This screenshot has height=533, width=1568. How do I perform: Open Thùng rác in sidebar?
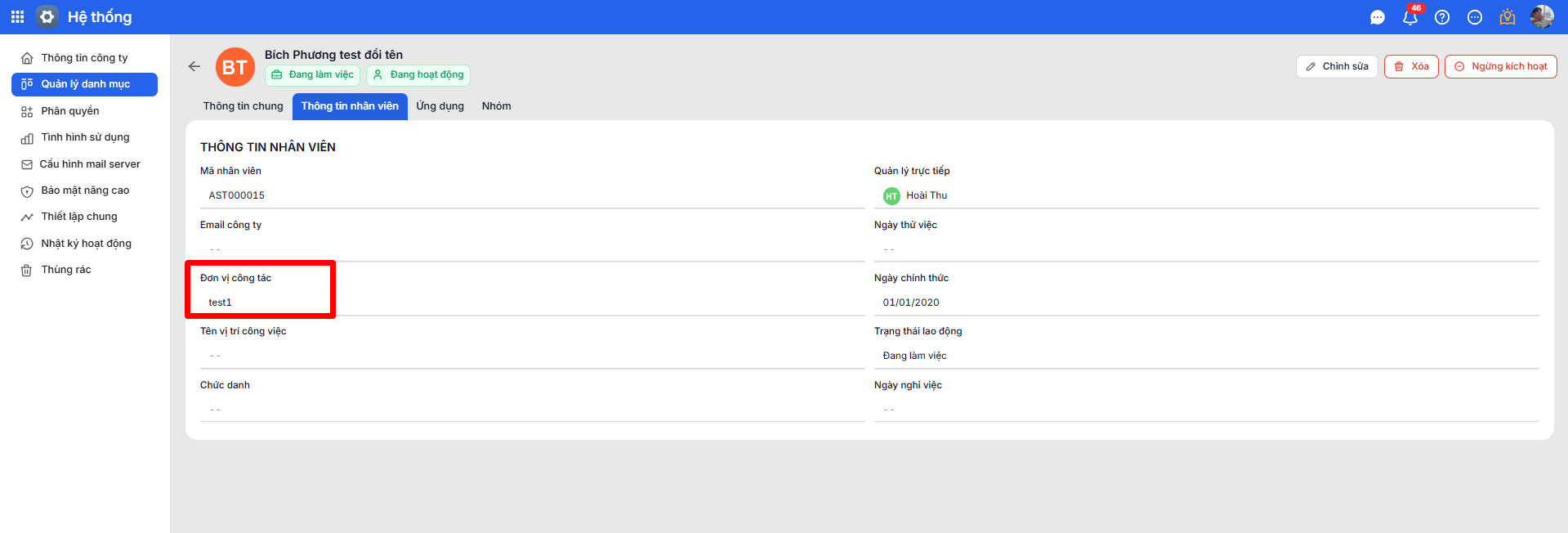(x=66, y=270)
